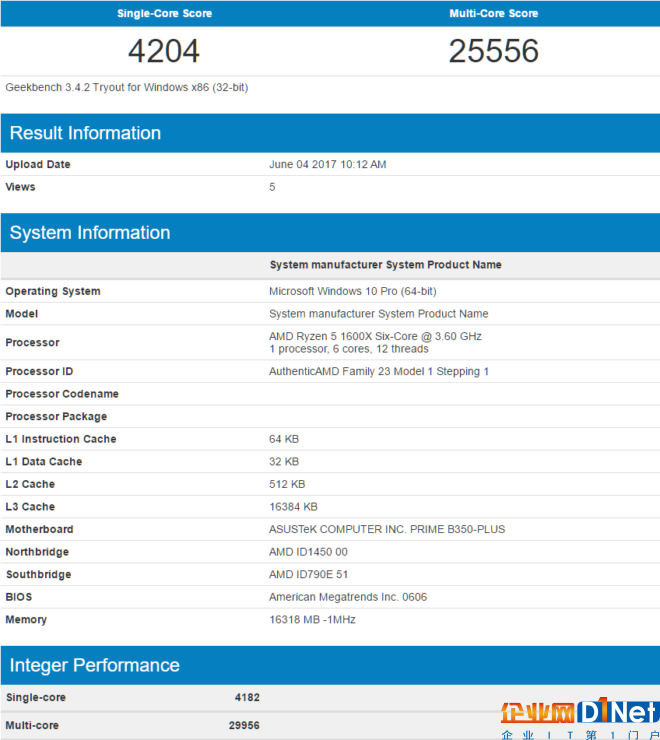Click the bold System manufacturer System Product Name heading
This screenshot has height=740, width=660.
[x=385, y=265]
